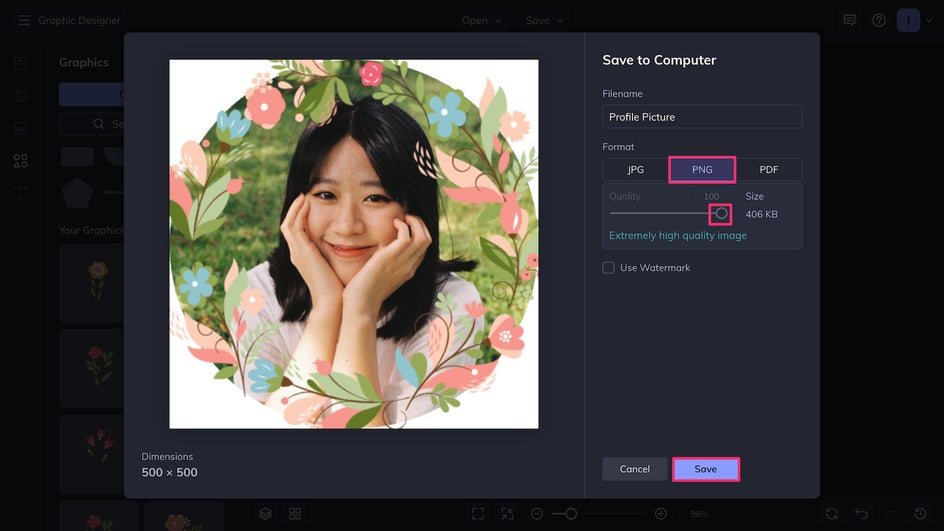The height and width of the screenshot is (531, 944).
Task: Open the Save dropdown in top bar
Action: click(x=544, y=20)
